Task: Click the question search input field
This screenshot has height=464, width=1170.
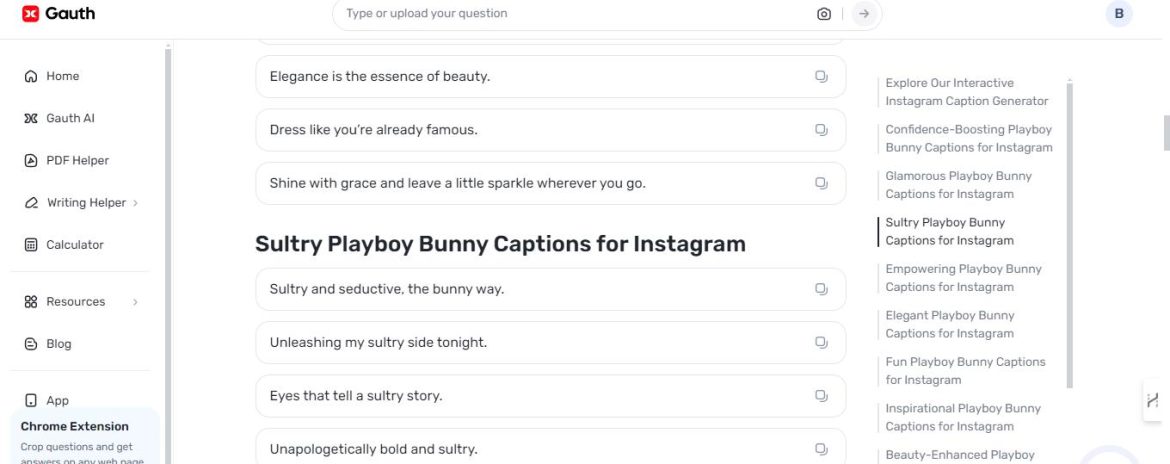Action: [570, 14]
